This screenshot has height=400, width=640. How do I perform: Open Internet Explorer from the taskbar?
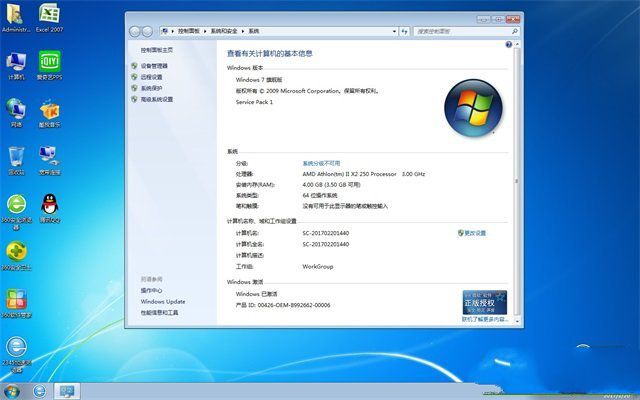tap(40, 390)
